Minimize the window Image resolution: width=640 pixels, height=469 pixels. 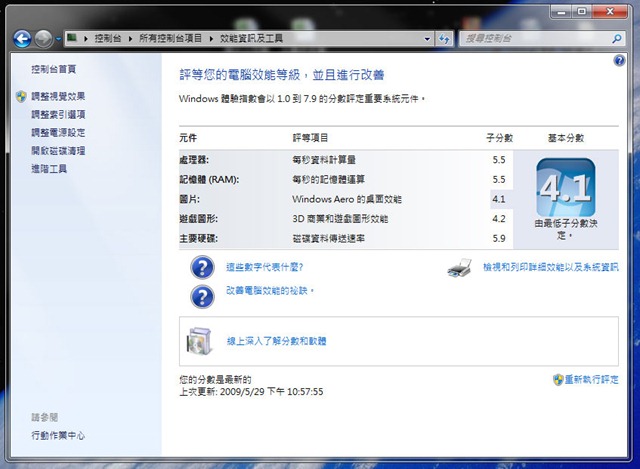(x=562, y=12)
